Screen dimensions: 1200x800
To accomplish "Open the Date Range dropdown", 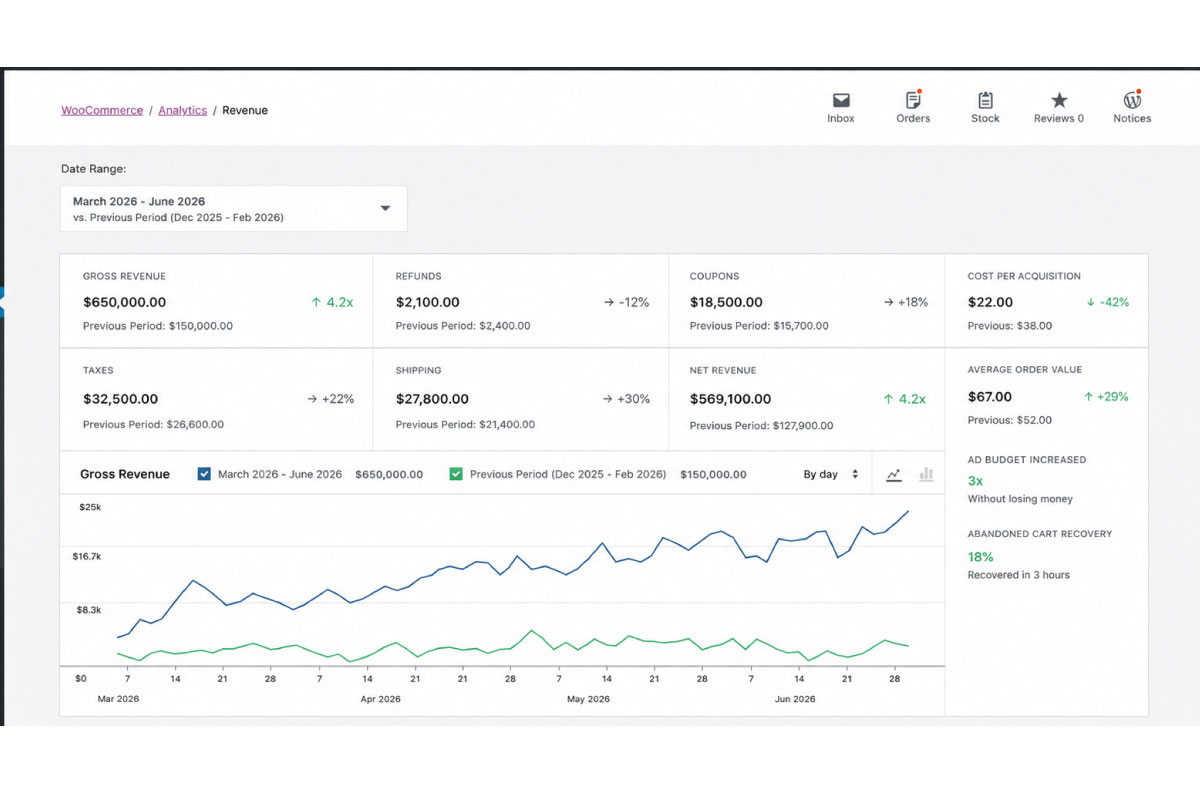I will coord(234,209).
